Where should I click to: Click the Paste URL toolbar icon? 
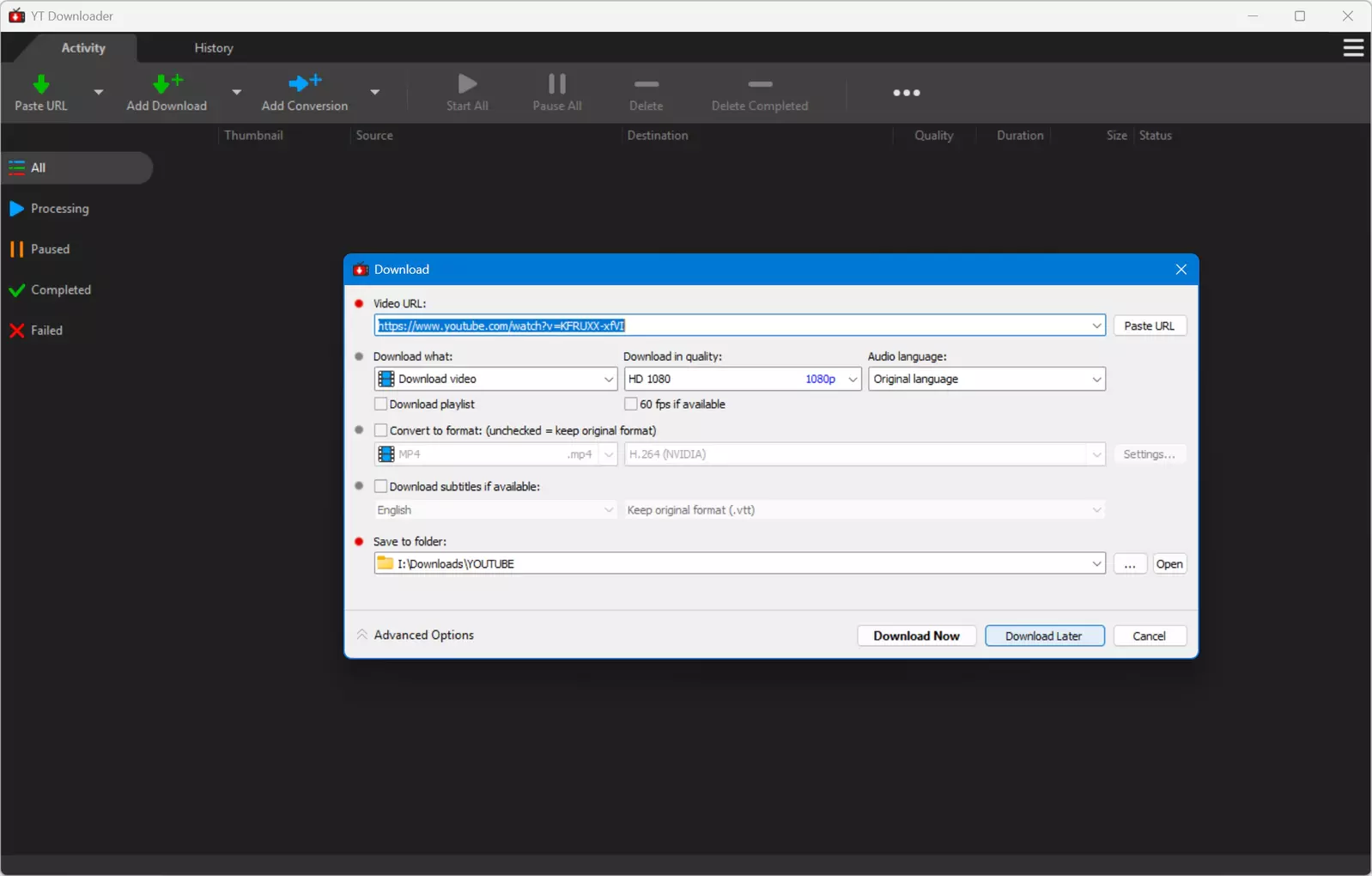[x=40, y=84]
